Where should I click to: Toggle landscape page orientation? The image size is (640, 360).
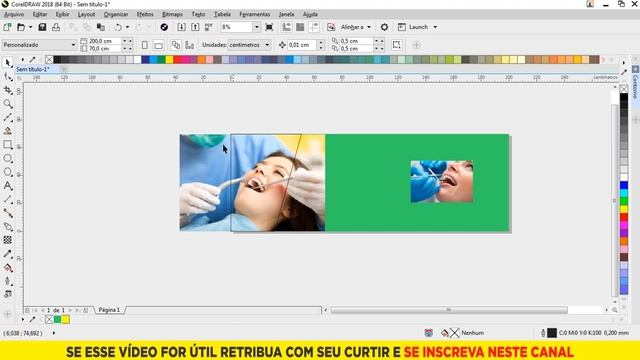159,45
